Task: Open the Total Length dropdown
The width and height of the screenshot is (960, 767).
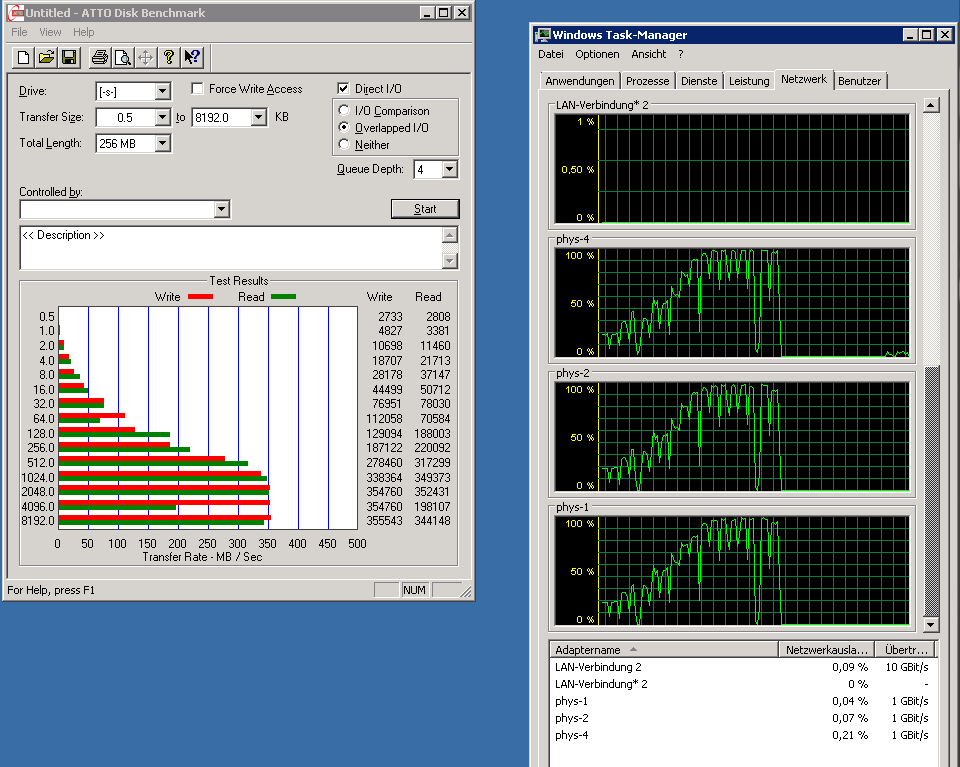Action: tap(162, 143)
